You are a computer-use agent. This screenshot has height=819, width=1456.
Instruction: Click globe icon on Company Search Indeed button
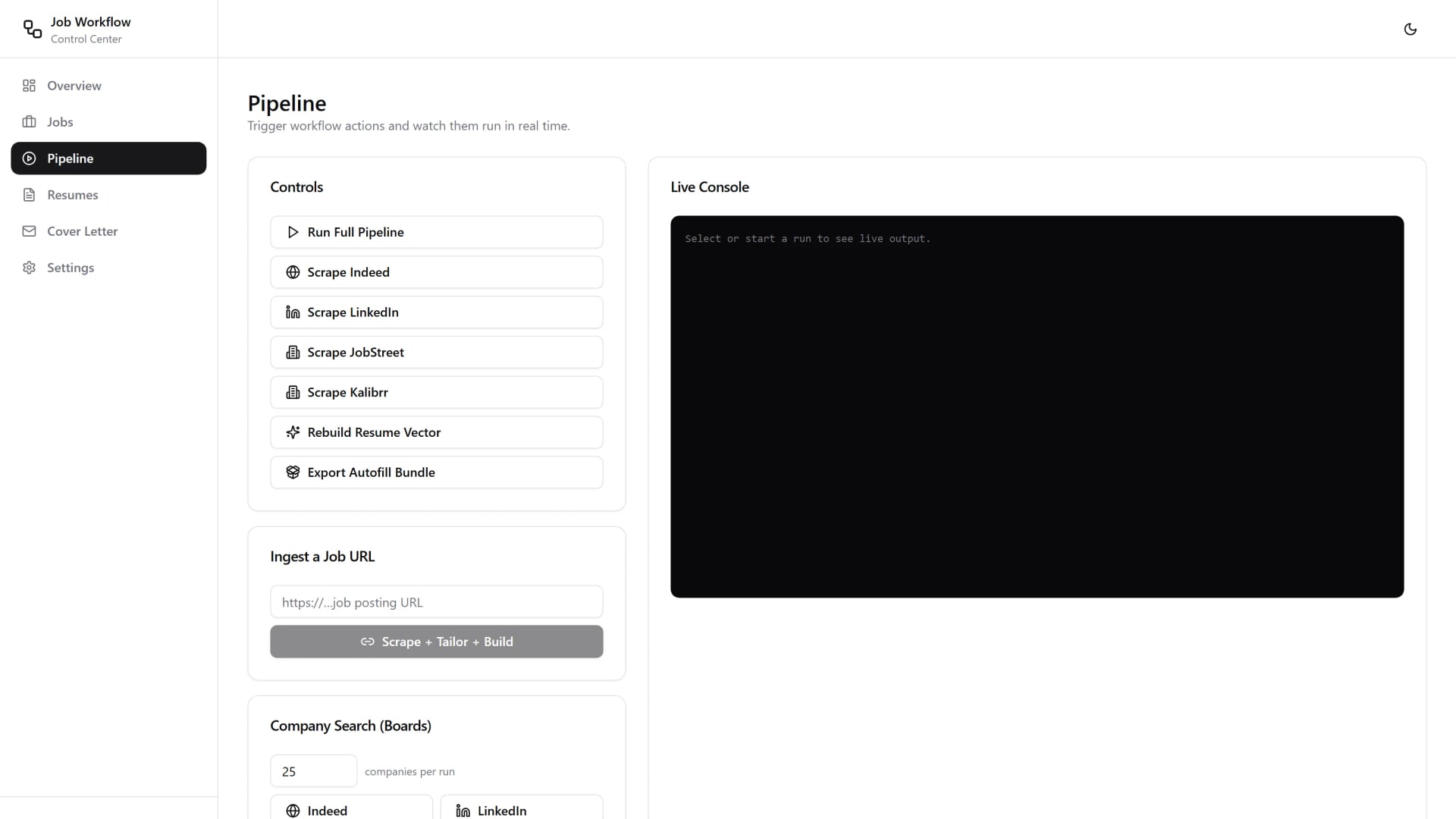[x=293, y=811]
